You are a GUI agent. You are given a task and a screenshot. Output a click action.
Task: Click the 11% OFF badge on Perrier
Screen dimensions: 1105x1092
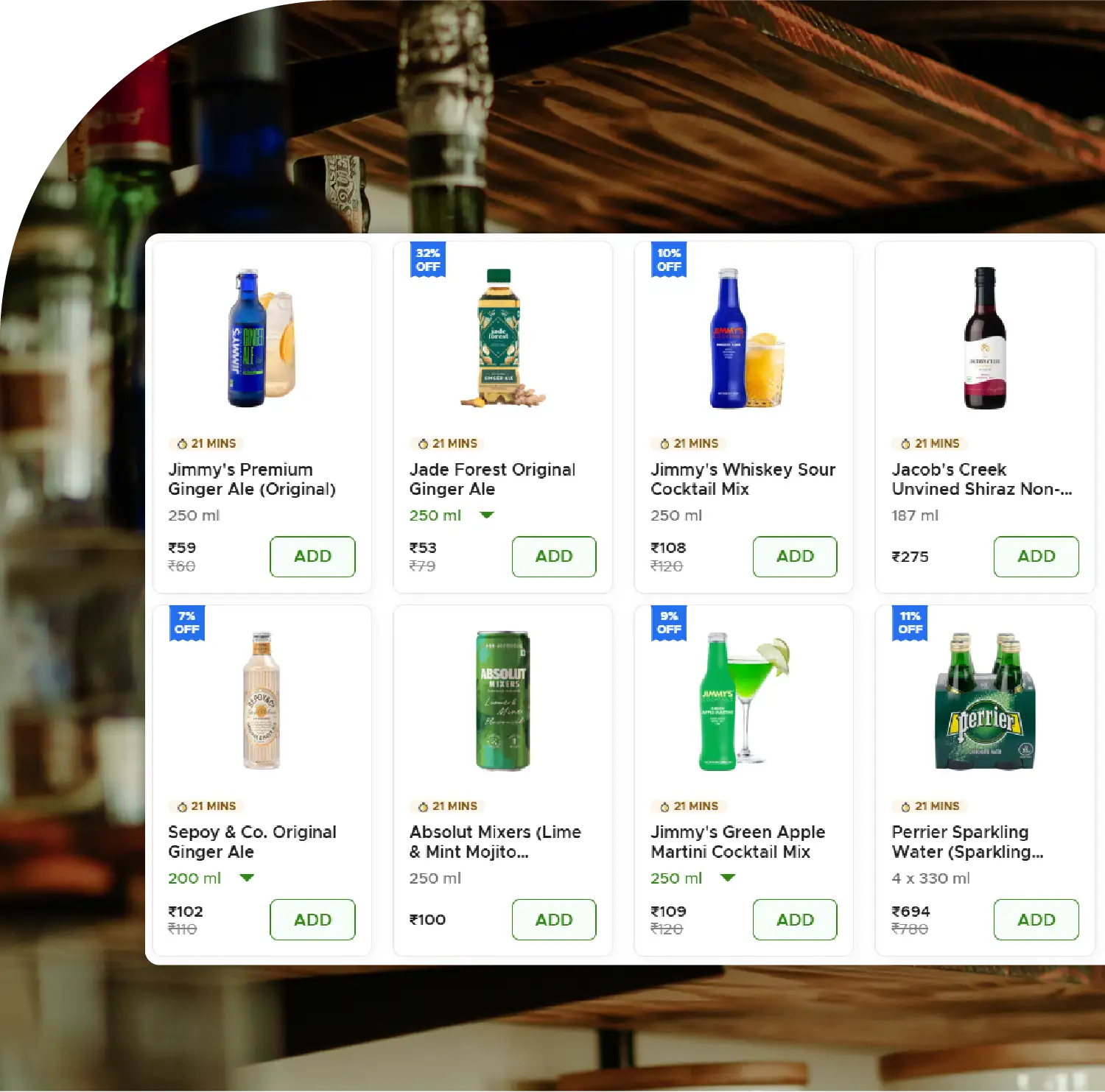coord(910,623)
